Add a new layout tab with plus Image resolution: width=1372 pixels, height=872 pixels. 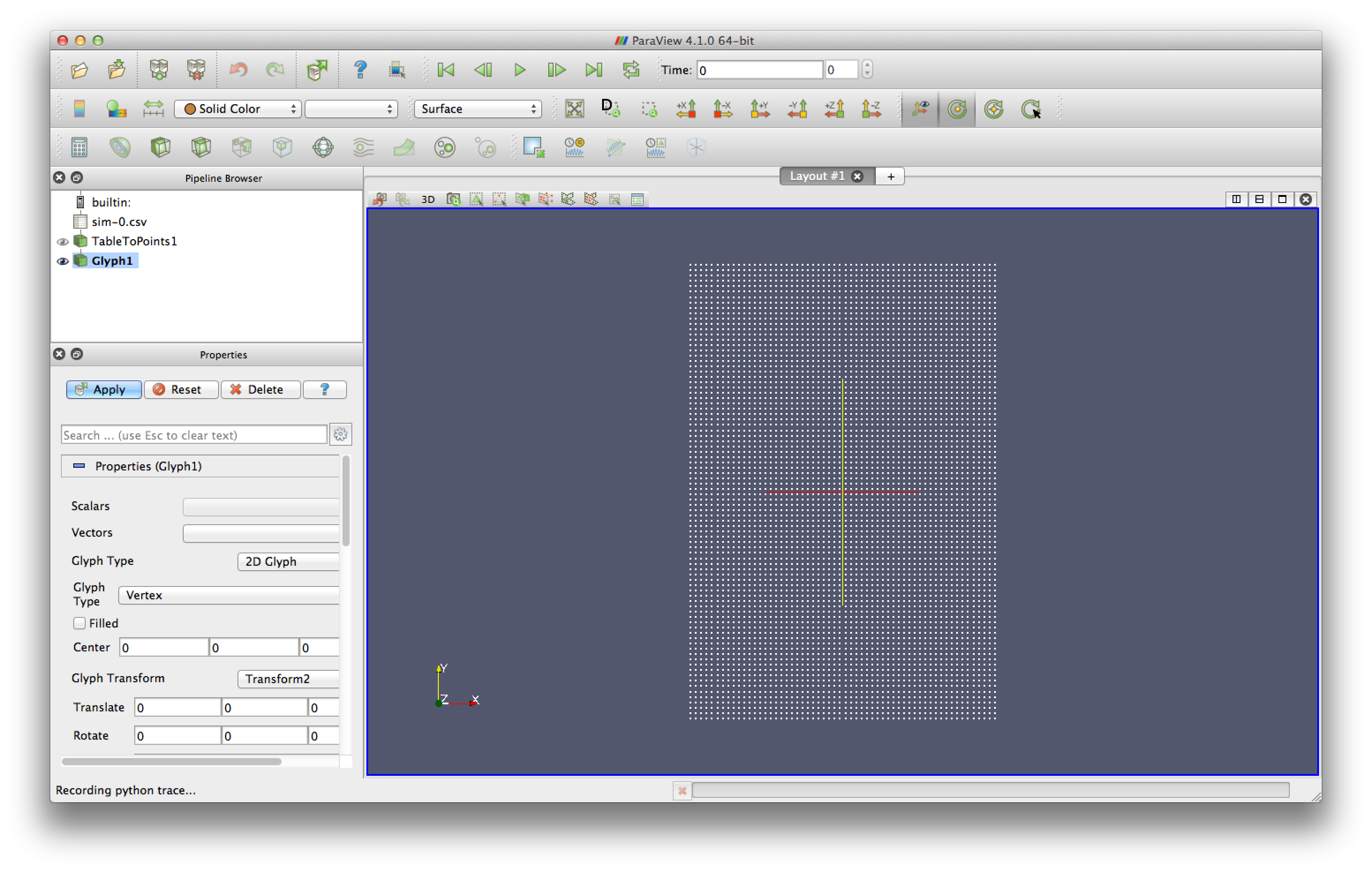tap(890, 177)
